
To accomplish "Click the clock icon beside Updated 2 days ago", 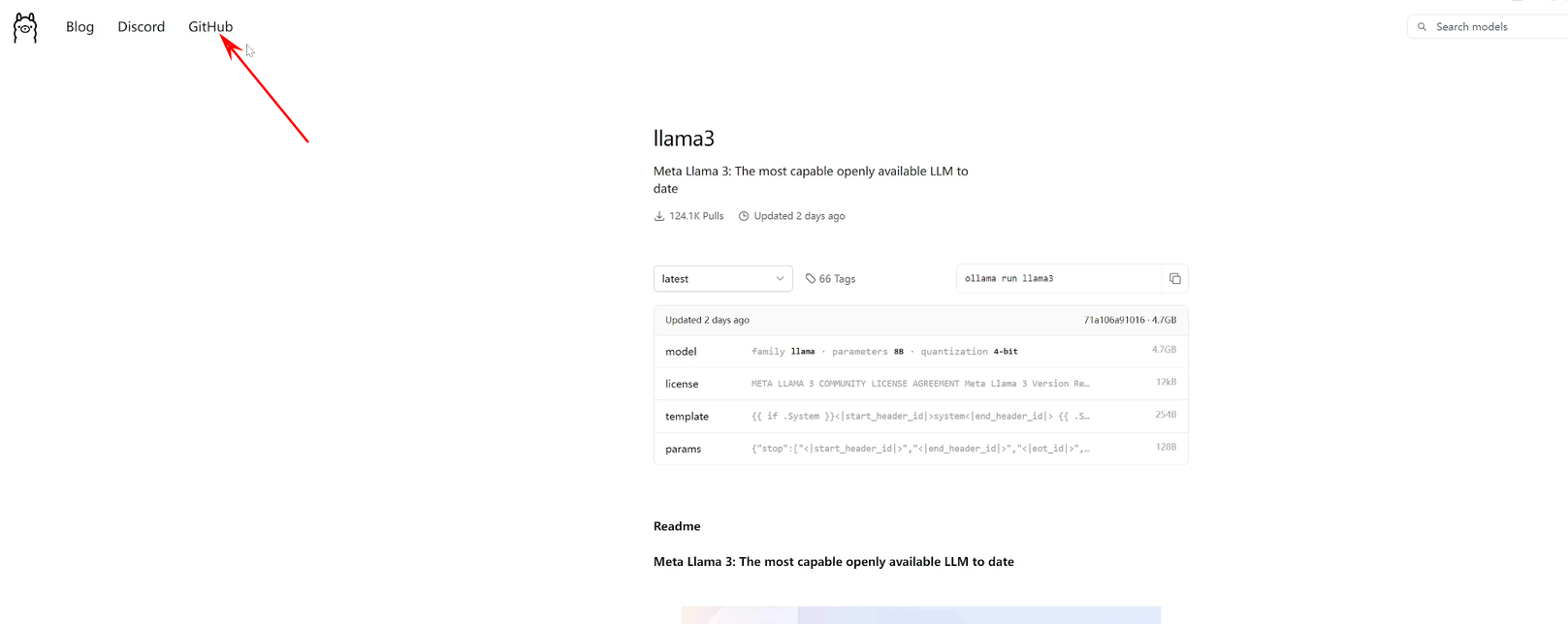I will click(744, 216).
